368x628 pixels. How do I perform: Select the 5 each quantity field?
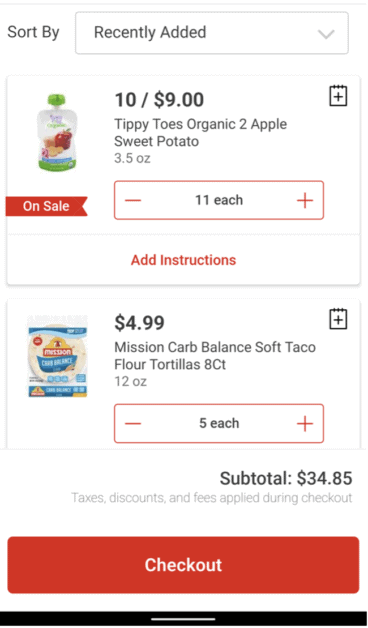[x=219, y=423]
